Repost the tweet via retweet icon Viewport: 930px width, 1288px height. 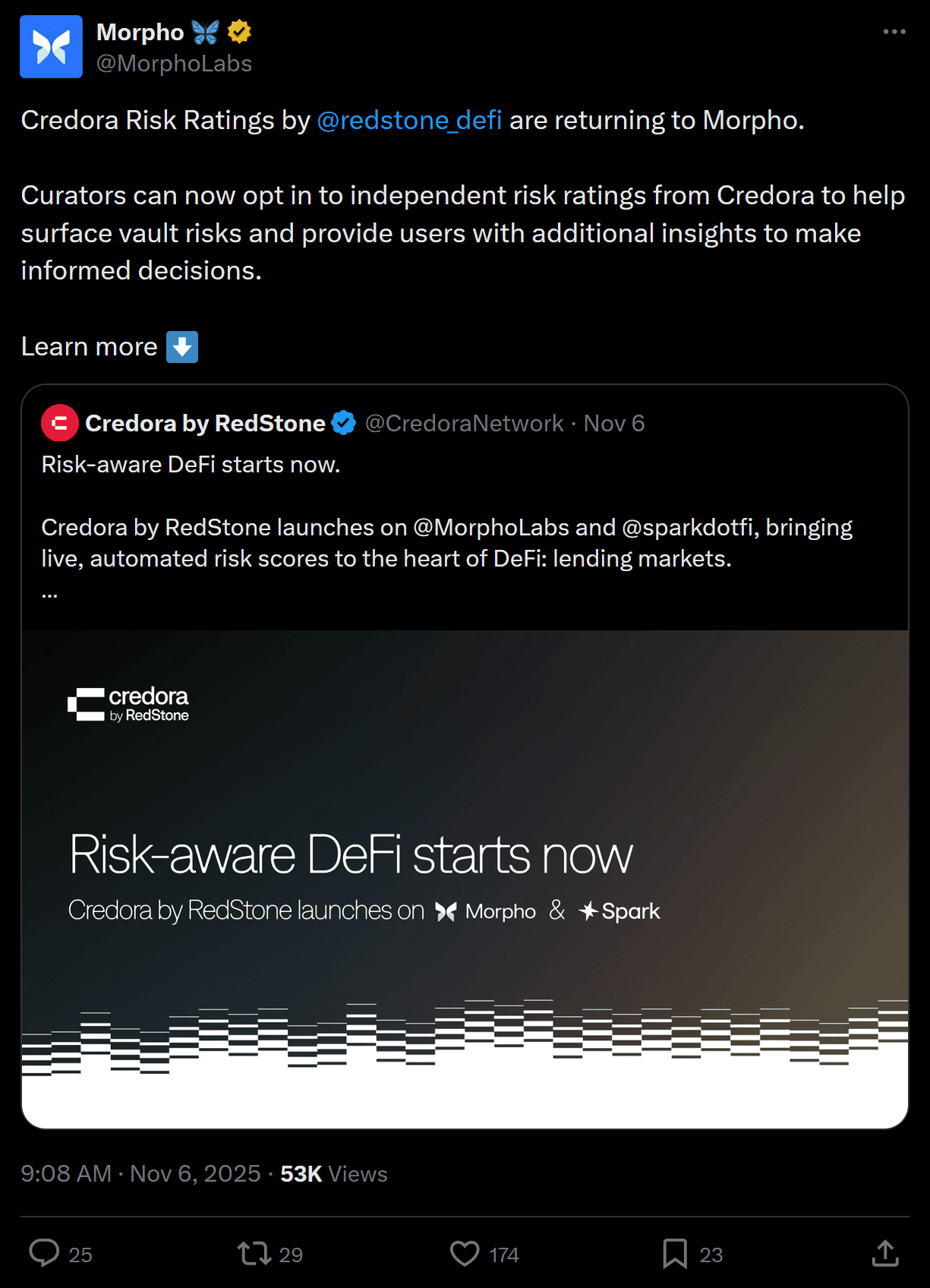tap(254, 1253)
